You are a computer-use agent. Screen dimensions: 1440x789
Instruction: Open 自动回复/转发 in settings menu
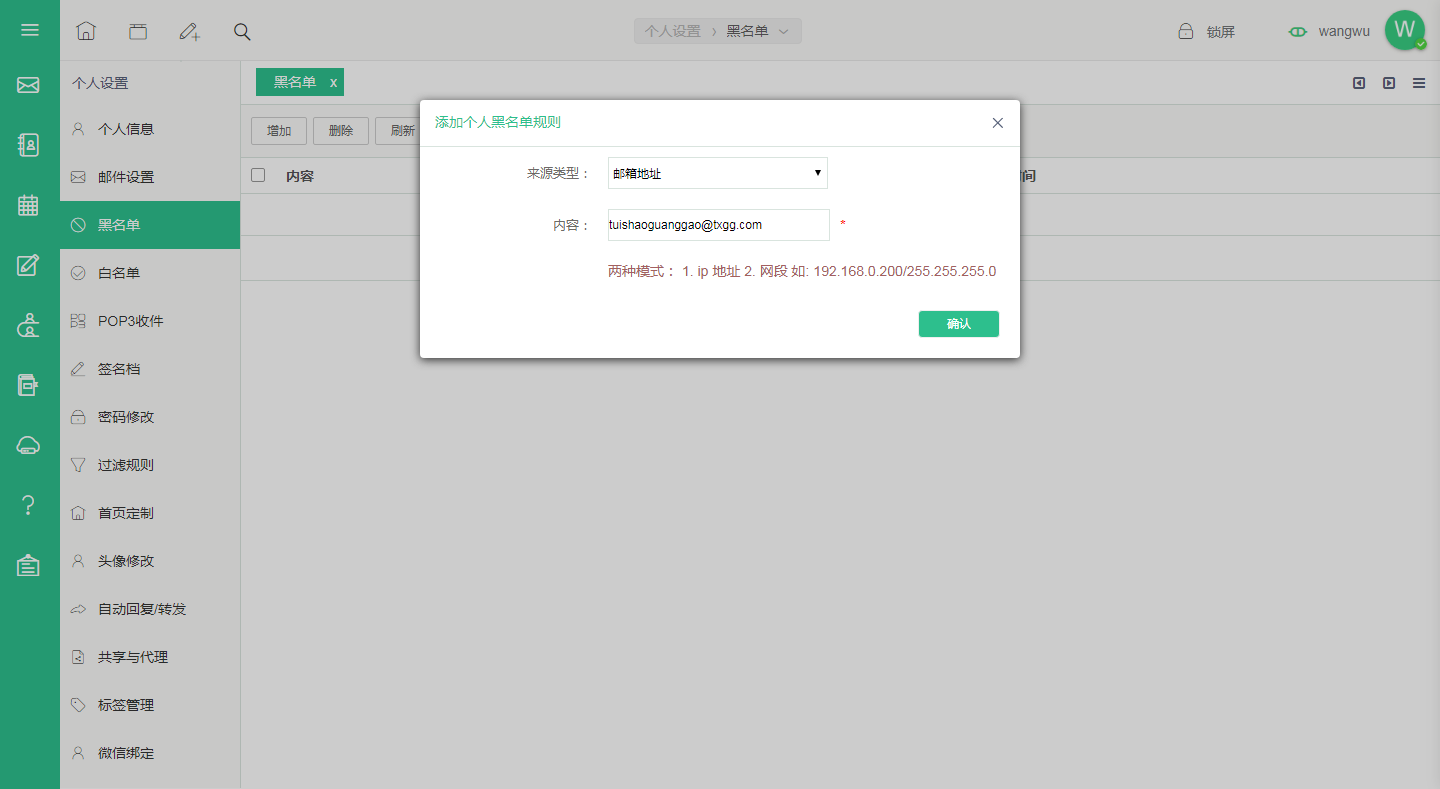coord(150,609)
